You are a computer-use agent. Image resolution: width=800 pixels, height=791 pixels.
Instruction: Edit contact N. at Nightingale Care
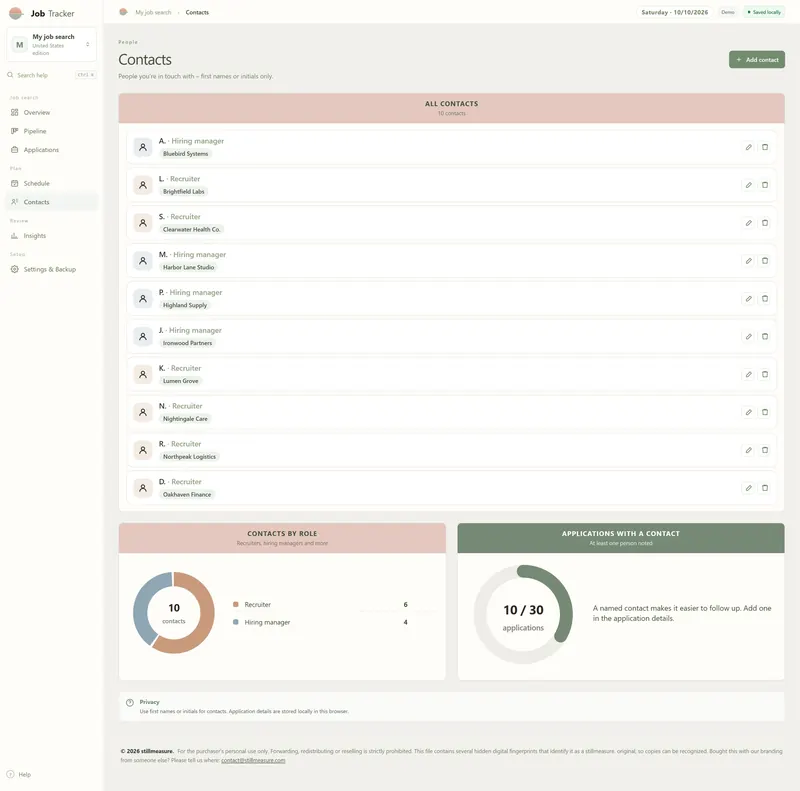coord(748,412)
